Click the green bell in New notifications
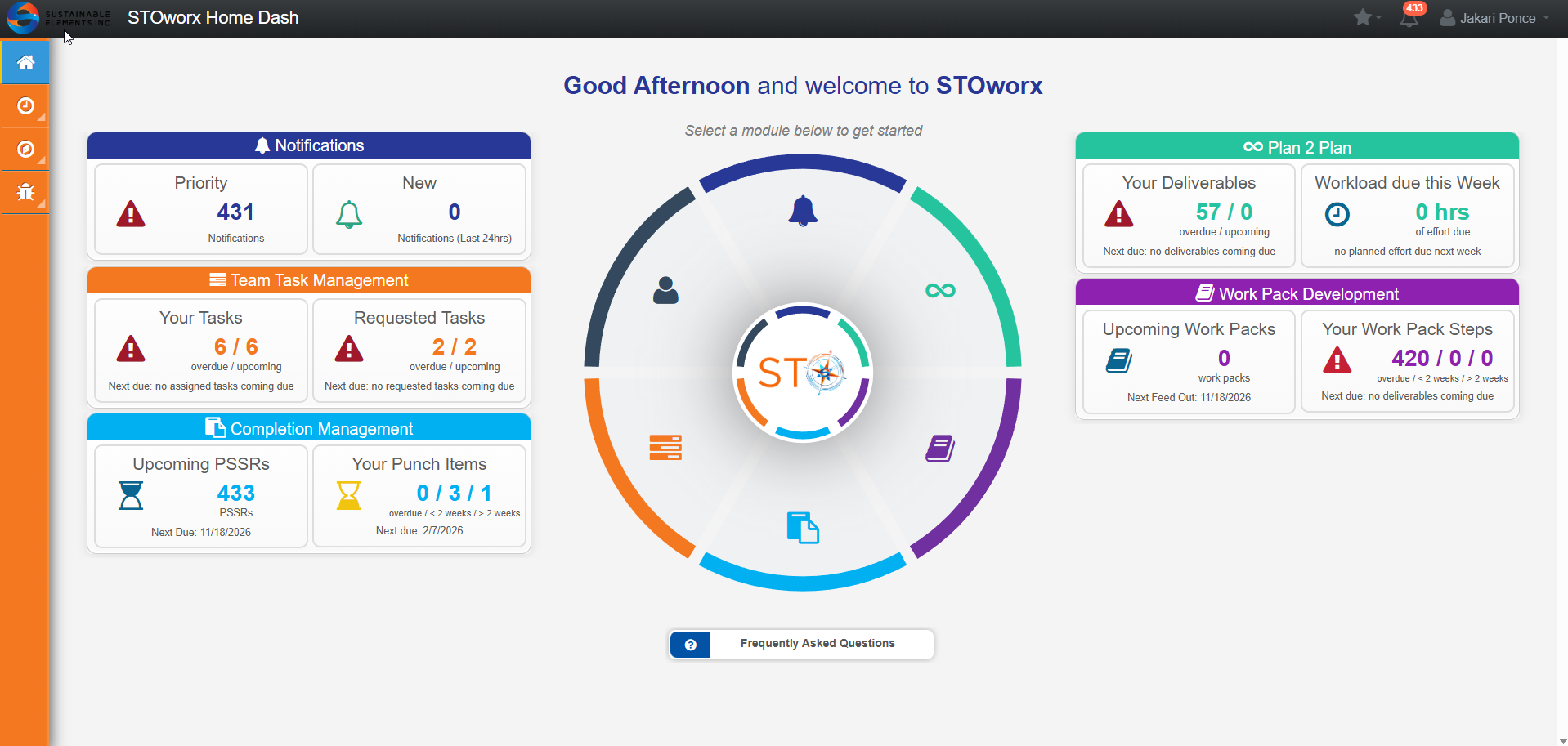Viewport: 1568px width, 746px height. click(x=349, y=214)
